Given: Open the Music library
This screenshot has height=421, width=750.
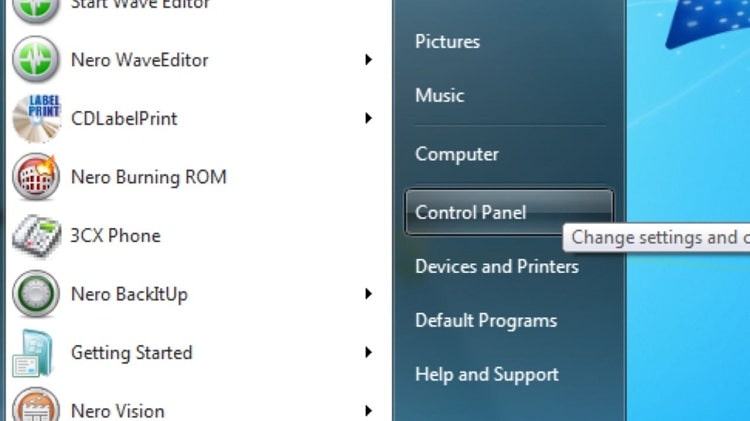Looking at the screenshot, I should (440, 95).
